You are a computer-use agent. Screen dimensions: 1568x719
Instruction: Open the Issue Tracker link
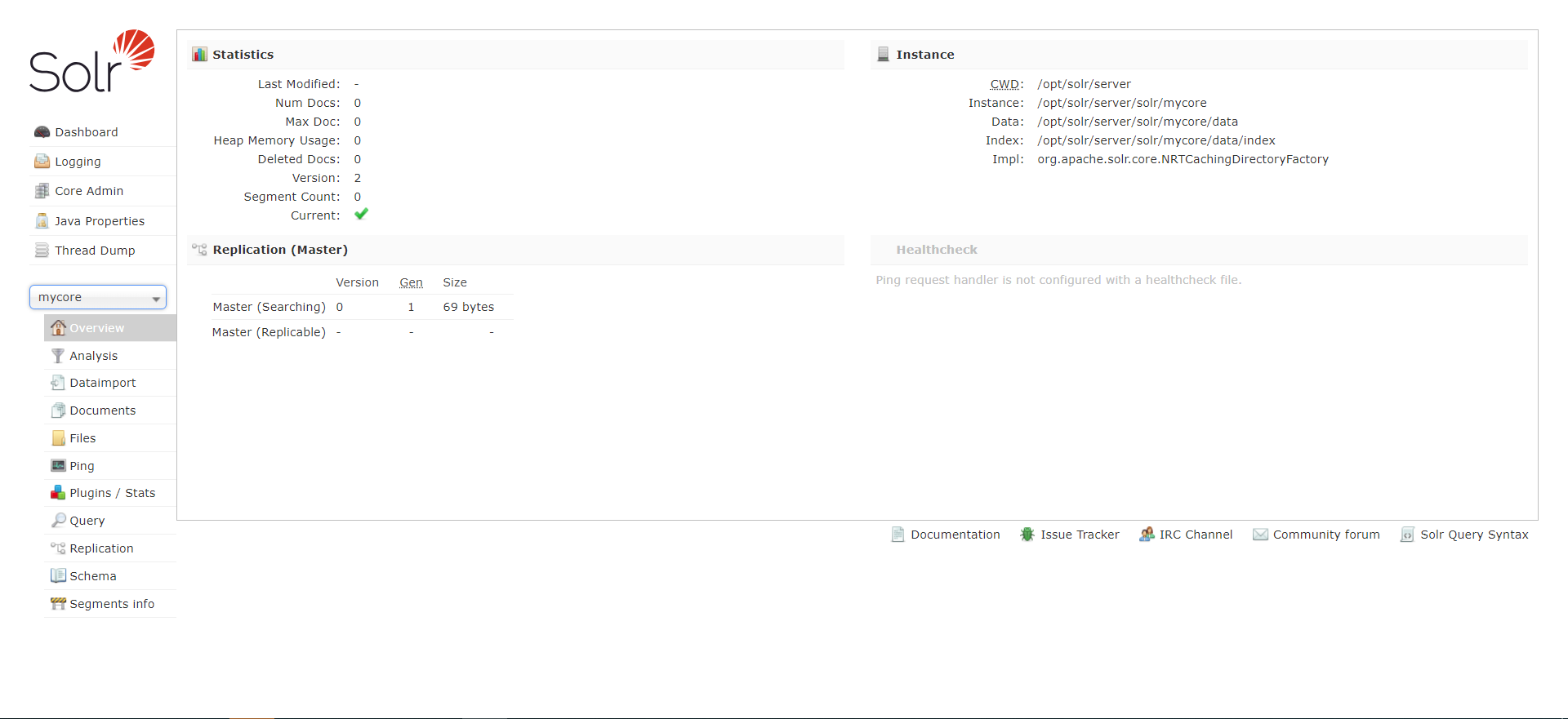click(1080, 535)
